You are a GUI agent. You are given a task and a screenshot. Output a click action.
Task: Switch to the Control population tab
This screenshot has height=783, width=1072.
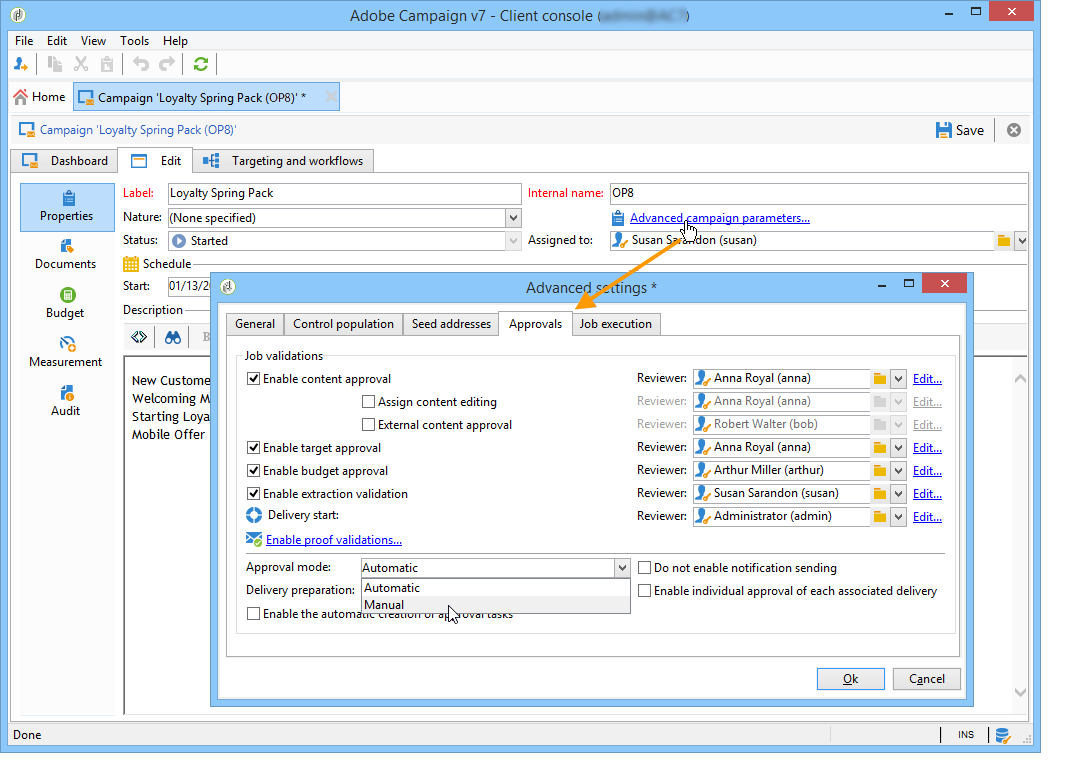(x=343, y=324)
